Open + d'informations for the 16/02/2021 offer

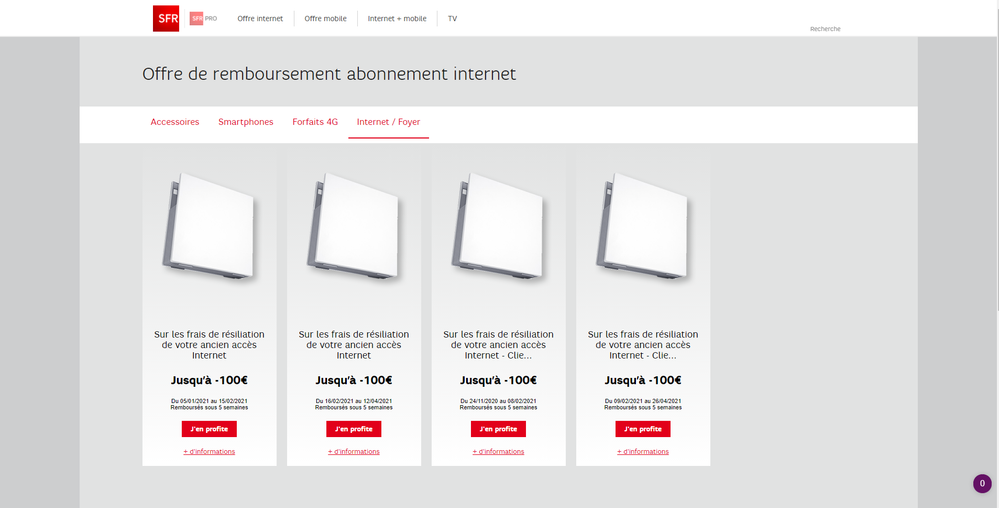[354, 452]
